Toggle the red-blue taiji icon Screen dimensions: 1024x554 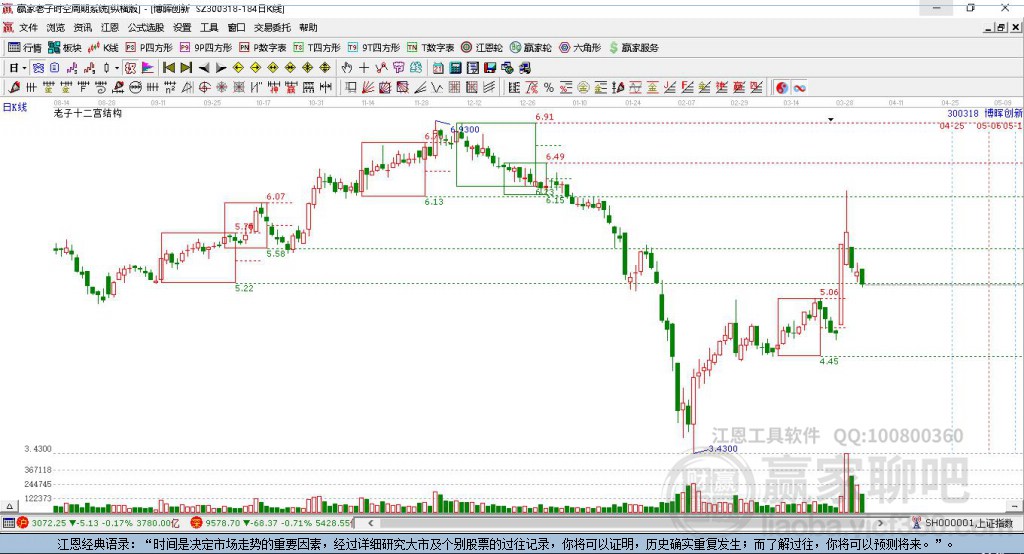click(782, 88)
